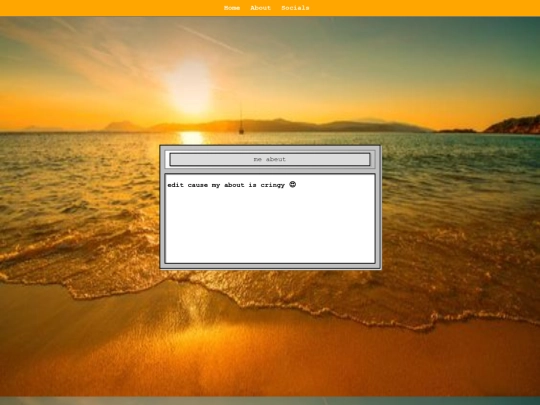Click the emoji after "cringy"
The width and height of the screenshot is (540, 405).
tap(292, 185)
